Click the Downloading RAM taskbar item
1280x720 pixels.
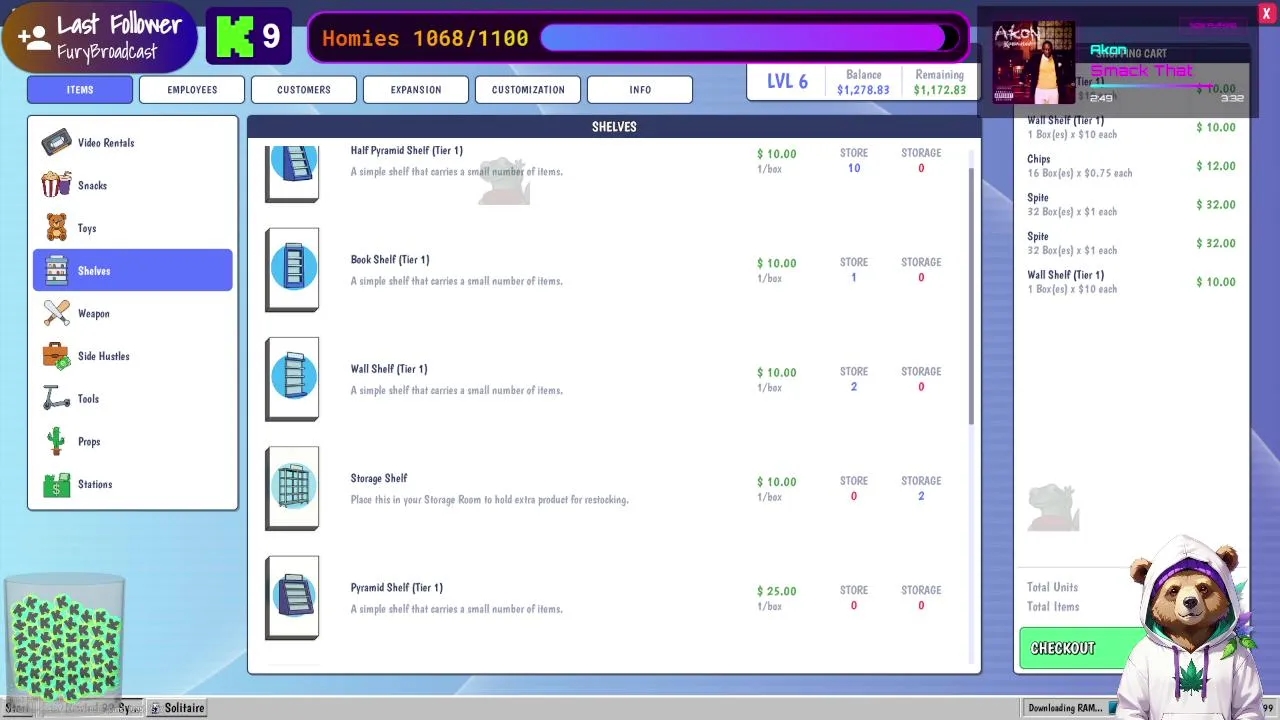[x=1065, y=708]
